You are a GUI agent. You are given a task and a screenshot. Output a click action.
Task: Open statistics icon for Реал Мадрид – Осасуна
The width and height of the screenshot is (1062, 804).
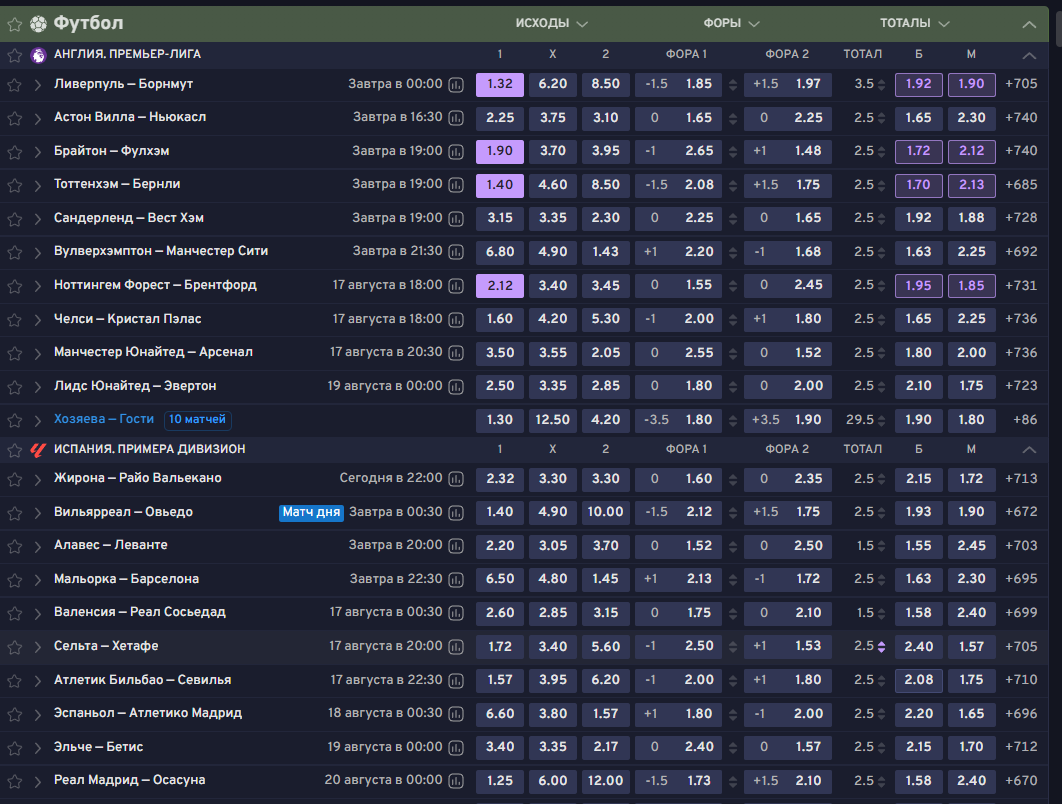pos(456,781)
